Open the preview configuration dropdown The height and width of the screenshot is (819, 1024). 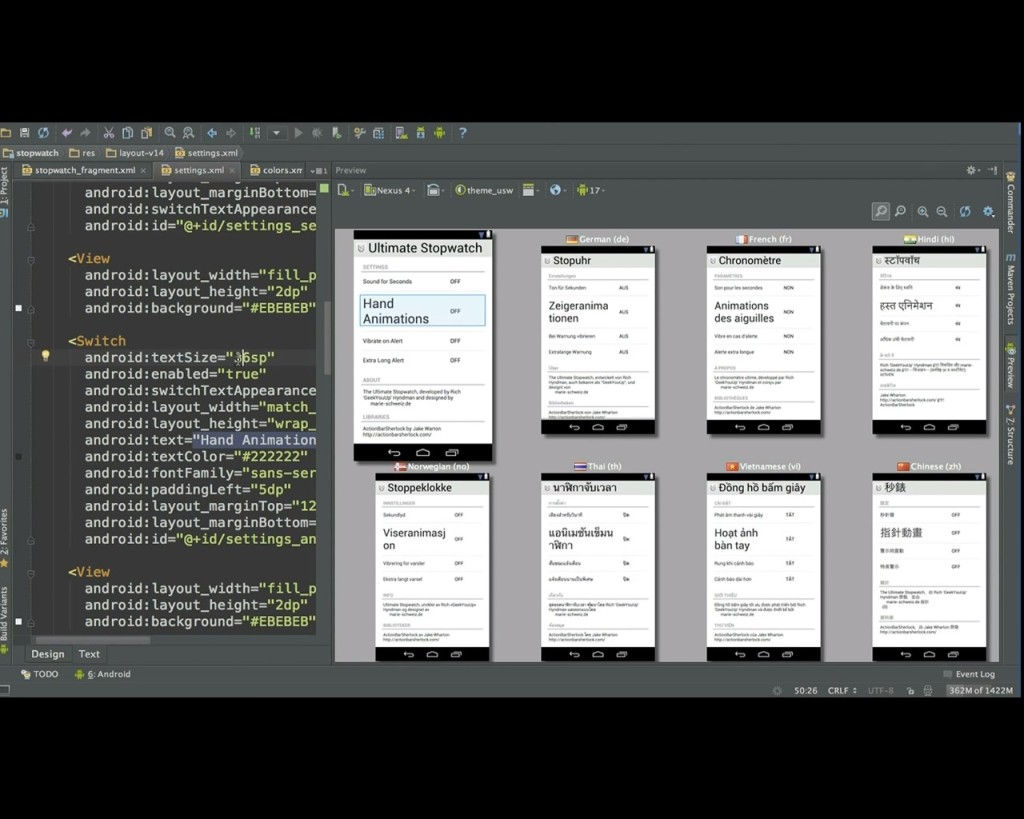point(345,190)
